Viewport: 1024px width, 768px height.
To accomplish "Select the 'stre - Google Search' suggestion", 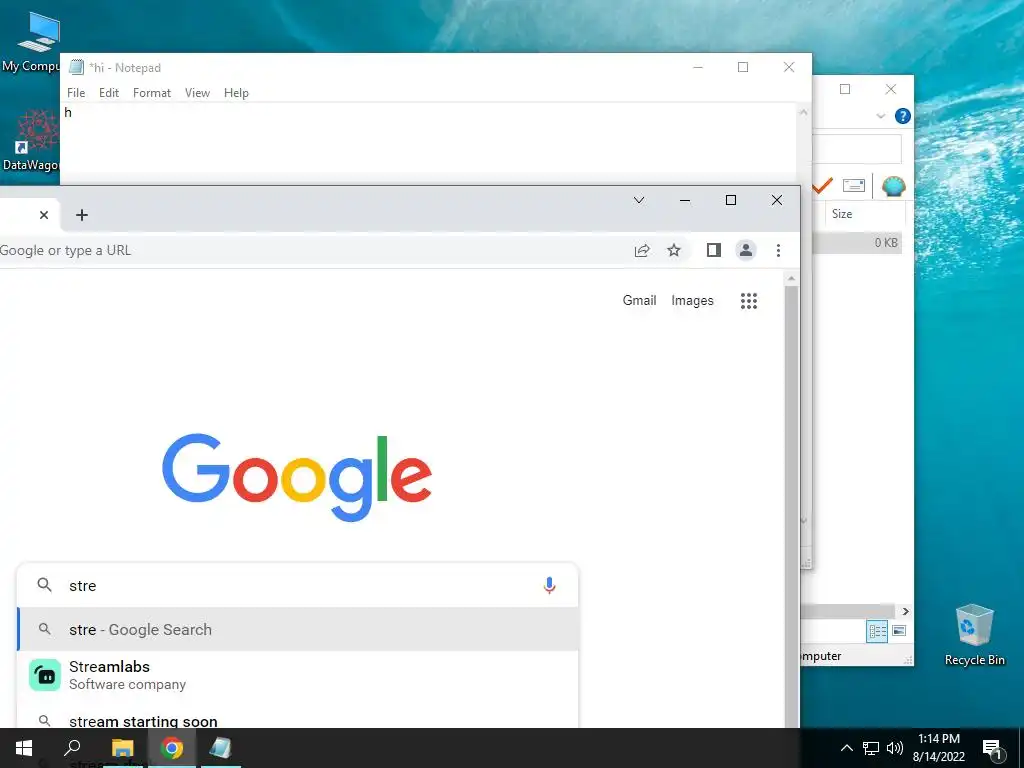I will coord(297,630).
